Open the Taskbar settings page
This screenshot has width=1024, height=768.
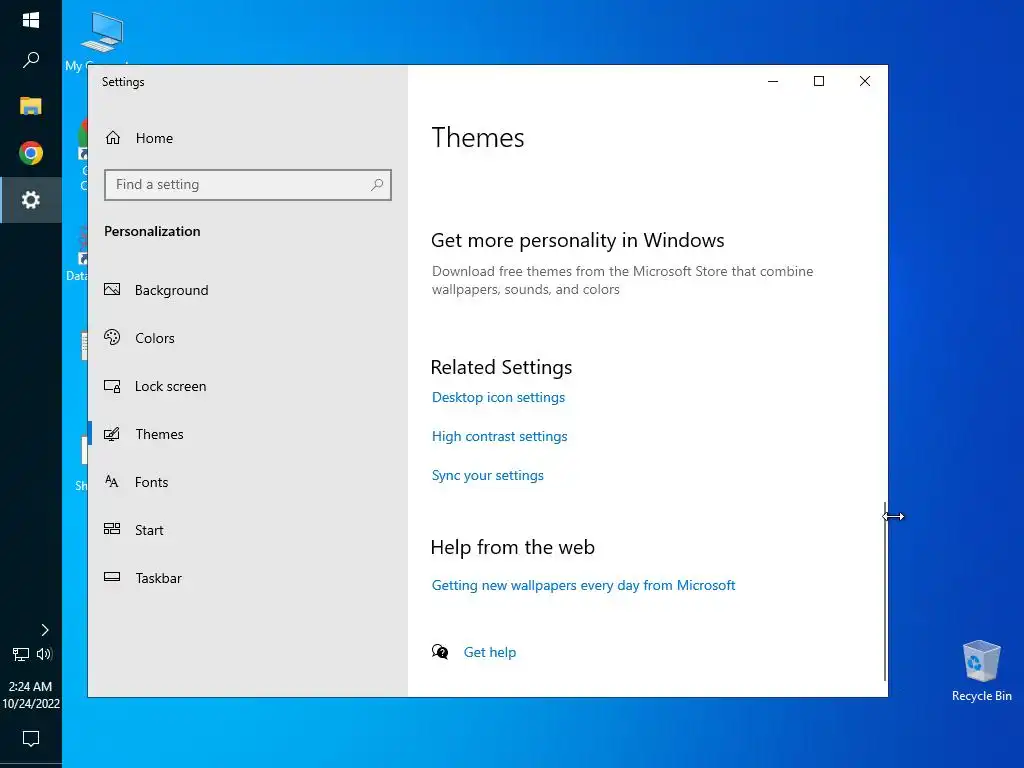tap(159, 579)
